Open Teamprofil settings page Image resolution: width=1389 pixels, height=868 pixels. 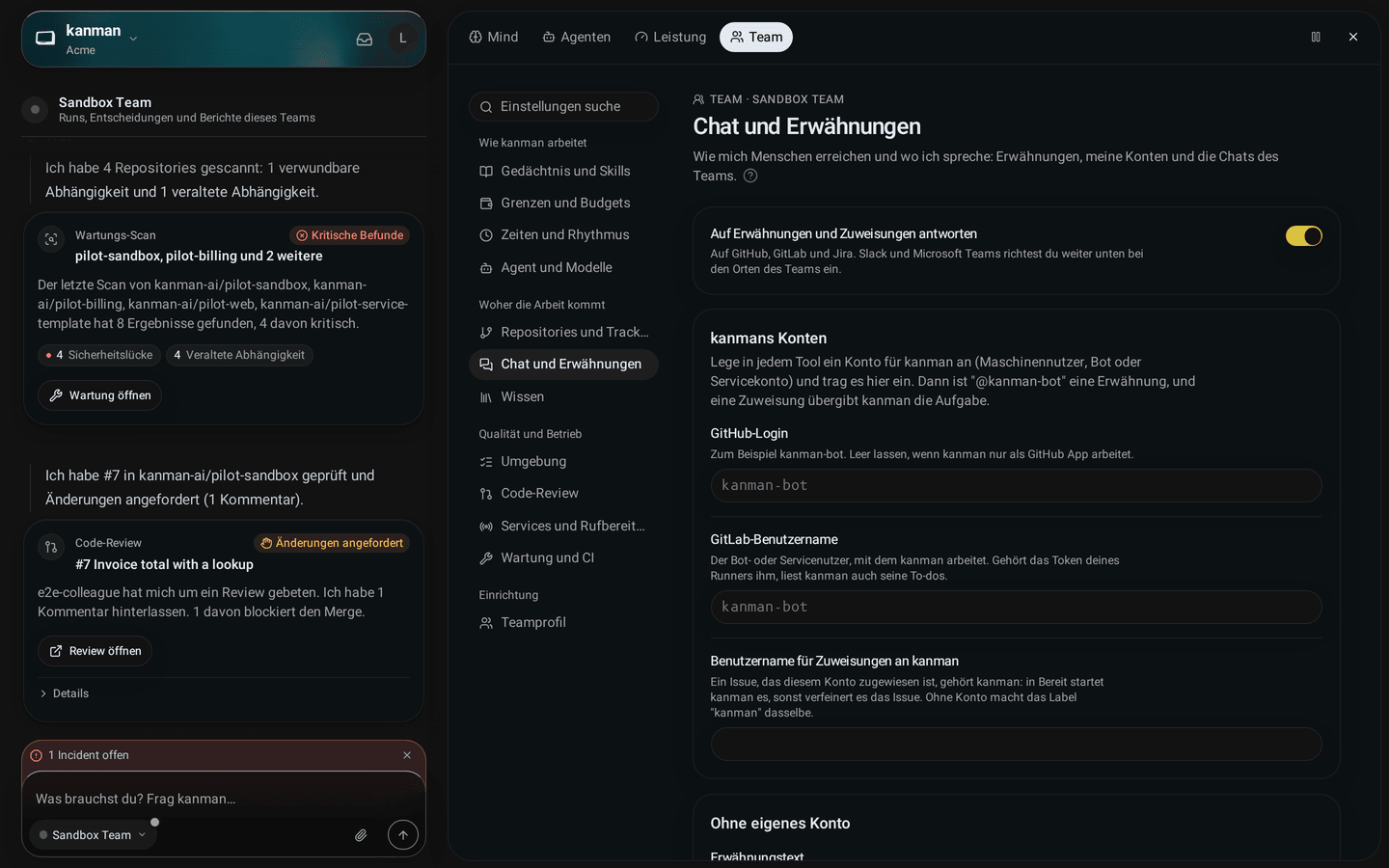point(563,622)
